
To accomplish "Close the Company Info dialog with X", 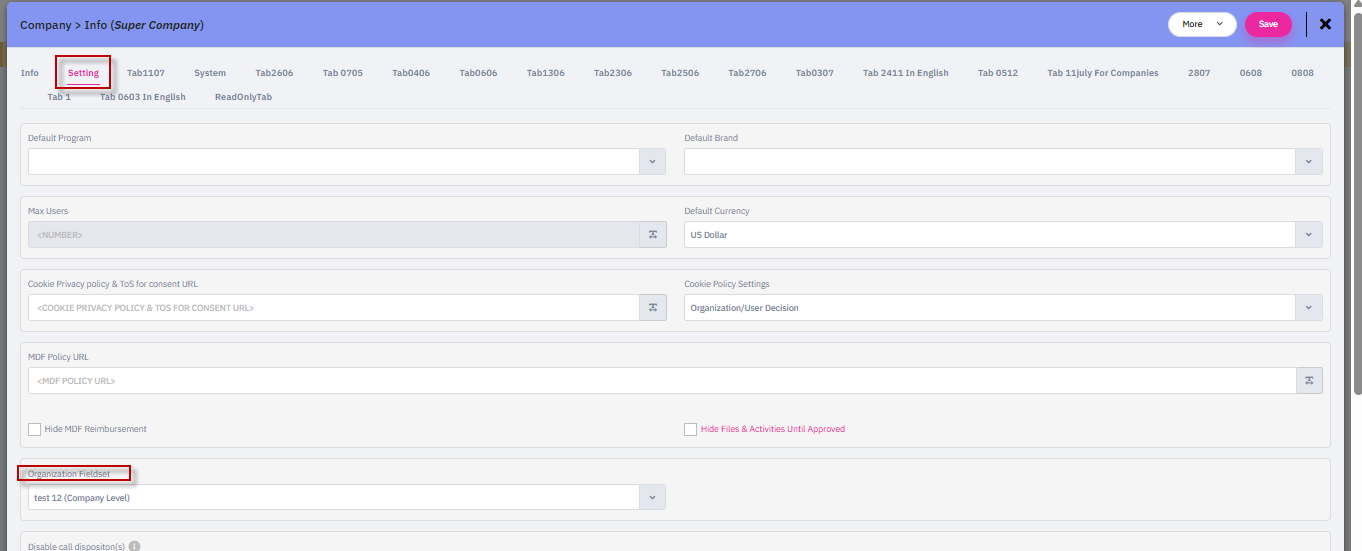I will (x=1325, y=24).
